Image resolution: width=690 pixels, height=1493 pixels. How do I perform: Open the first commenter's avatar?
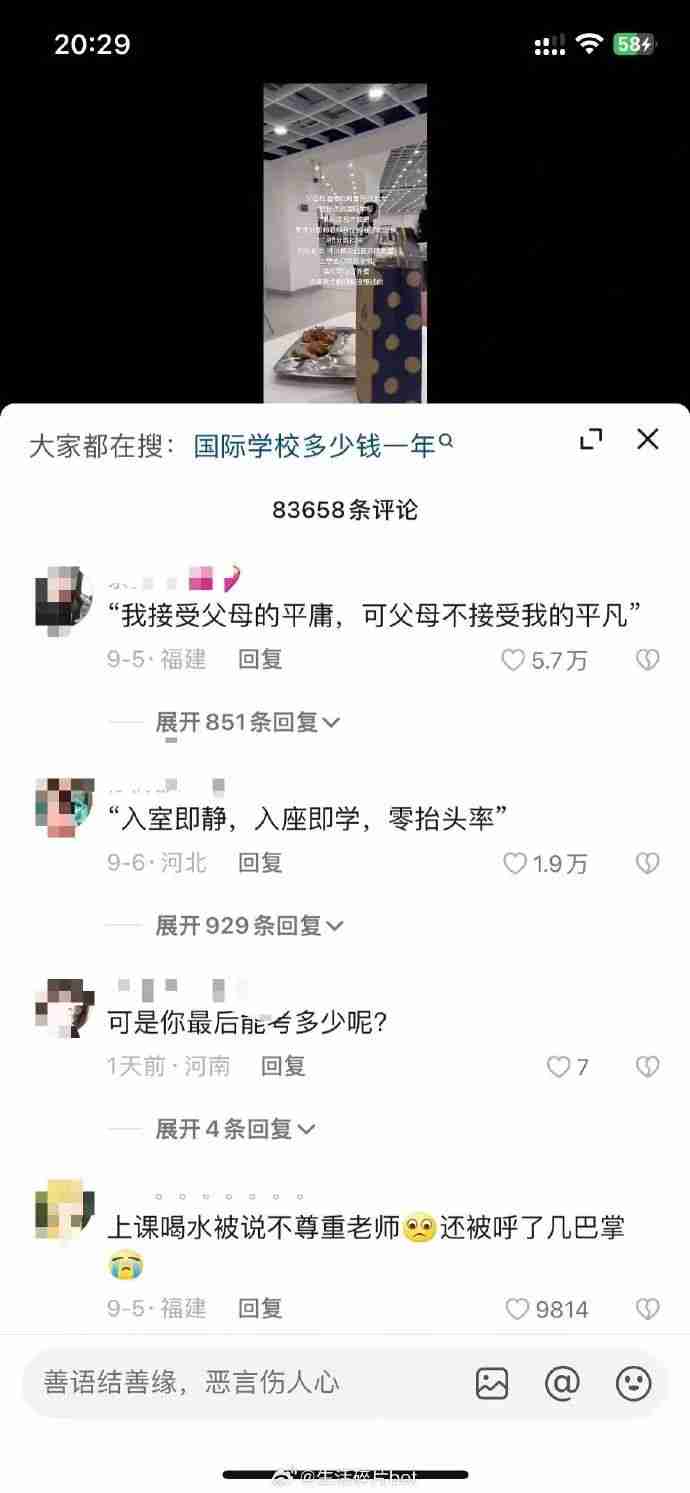(64, 596)
